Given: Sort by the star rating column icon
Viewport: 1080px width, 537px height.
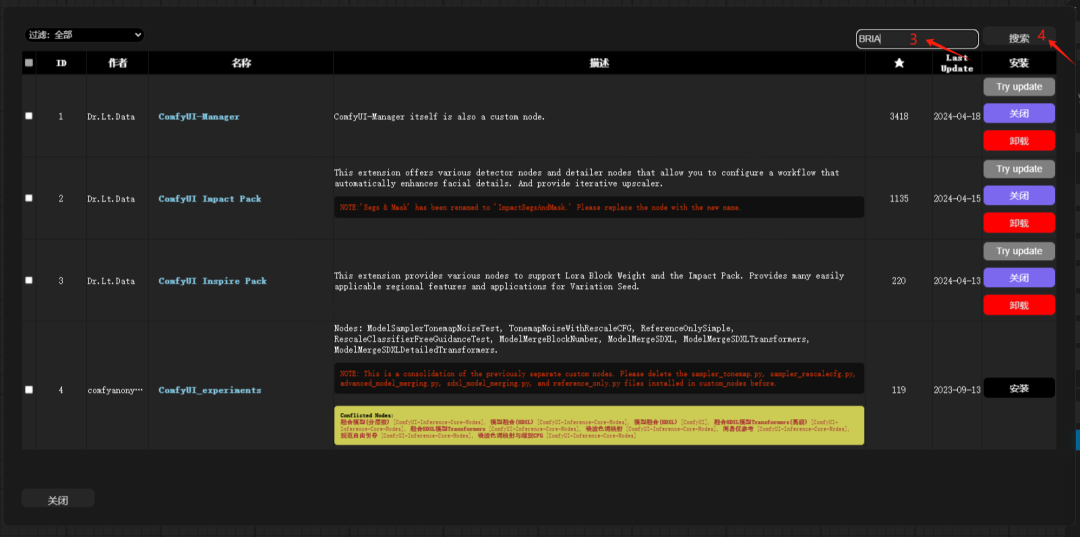Looking at the screenshot, I should pyautogui.click(x=899, y=63).
